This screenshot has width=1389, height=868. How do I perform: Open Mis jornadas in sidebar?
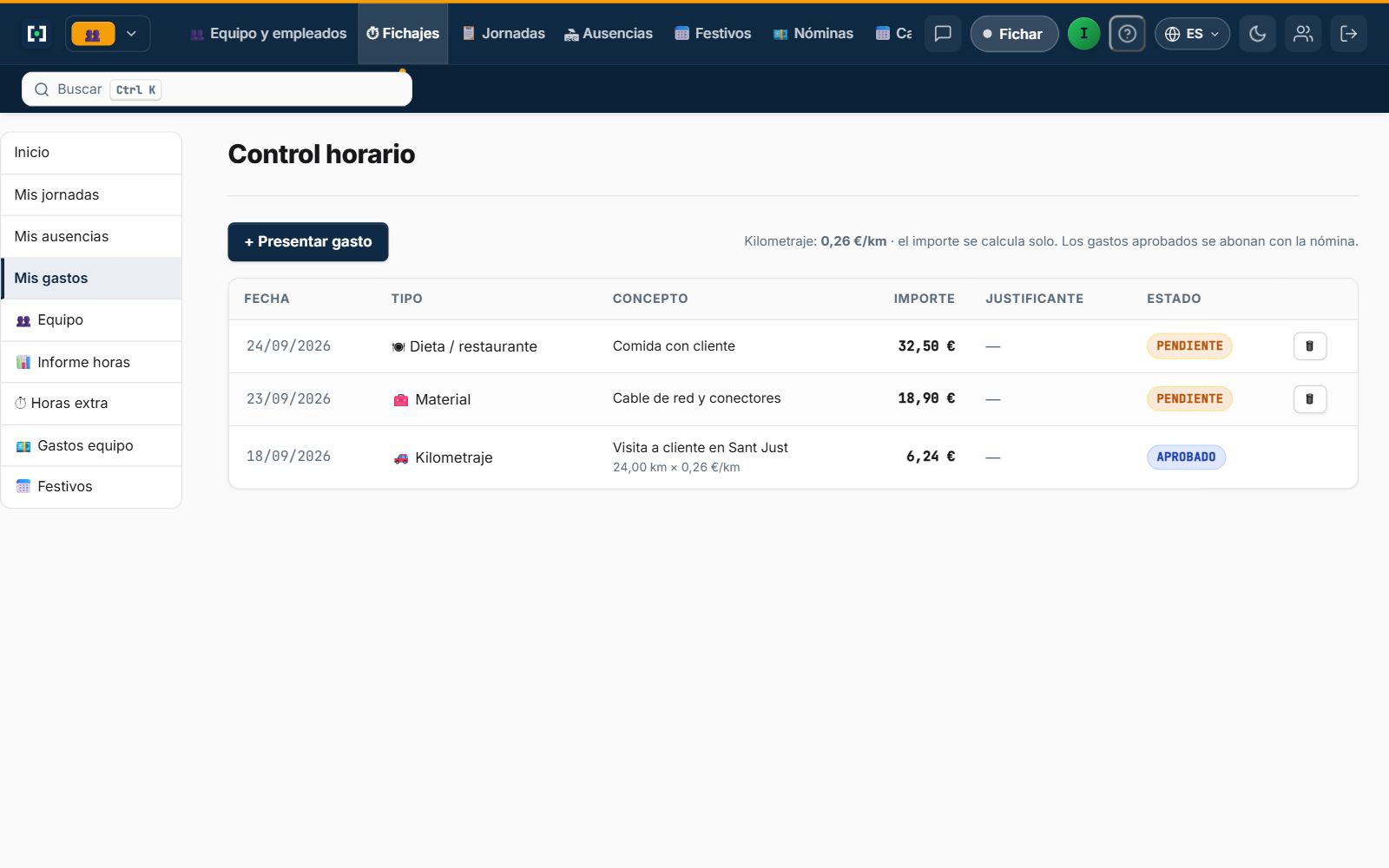91,194
